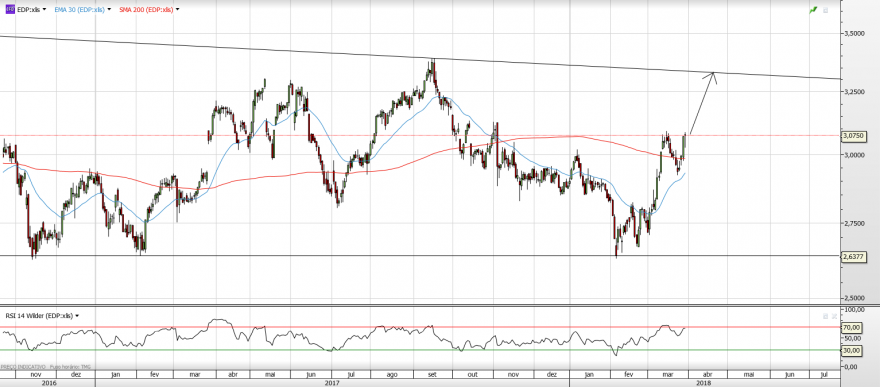Click the 50,00 RSI axis value

click(x=852, y=338)
